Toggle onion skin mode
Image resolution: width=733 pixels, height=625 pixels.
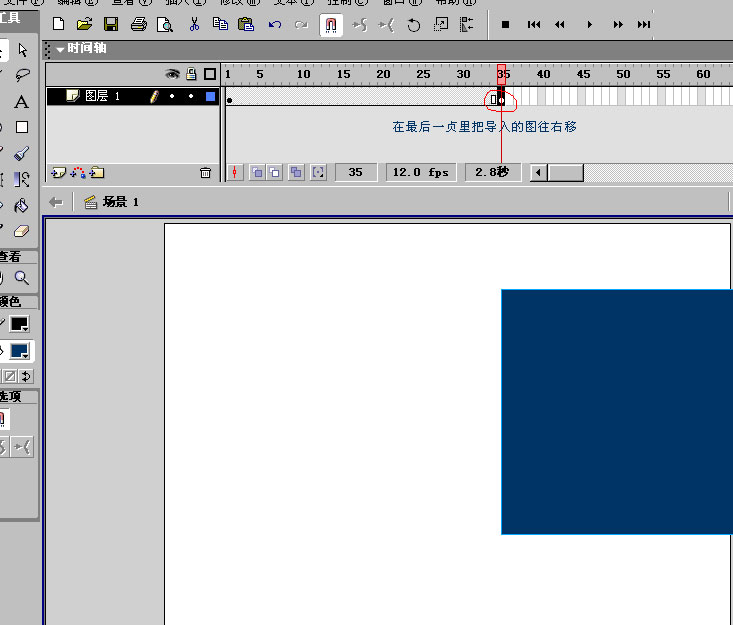257,172
